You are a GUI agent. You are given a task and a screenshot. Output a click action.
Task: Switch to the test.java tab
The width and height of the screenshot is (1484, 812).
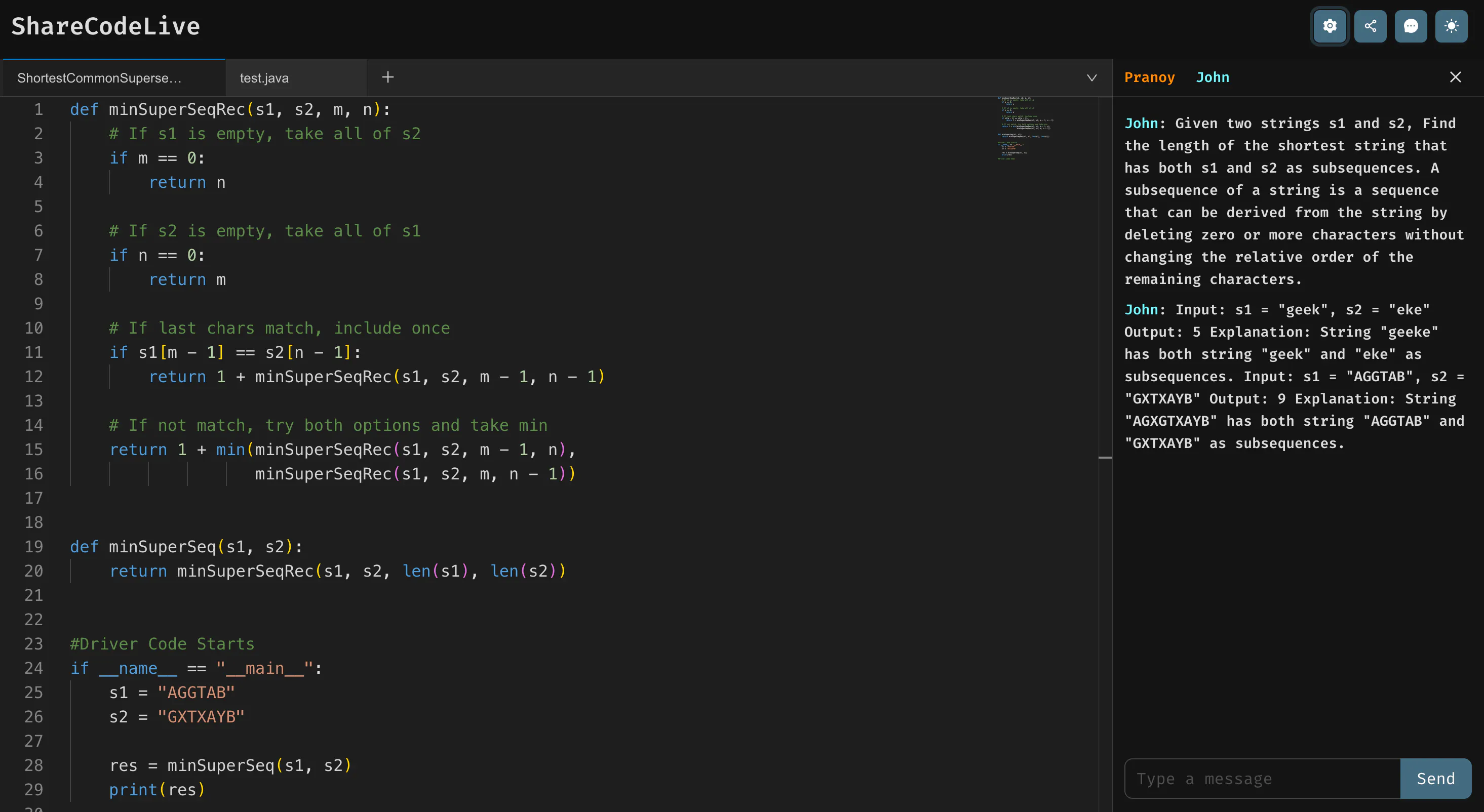(x=296, y=78)
